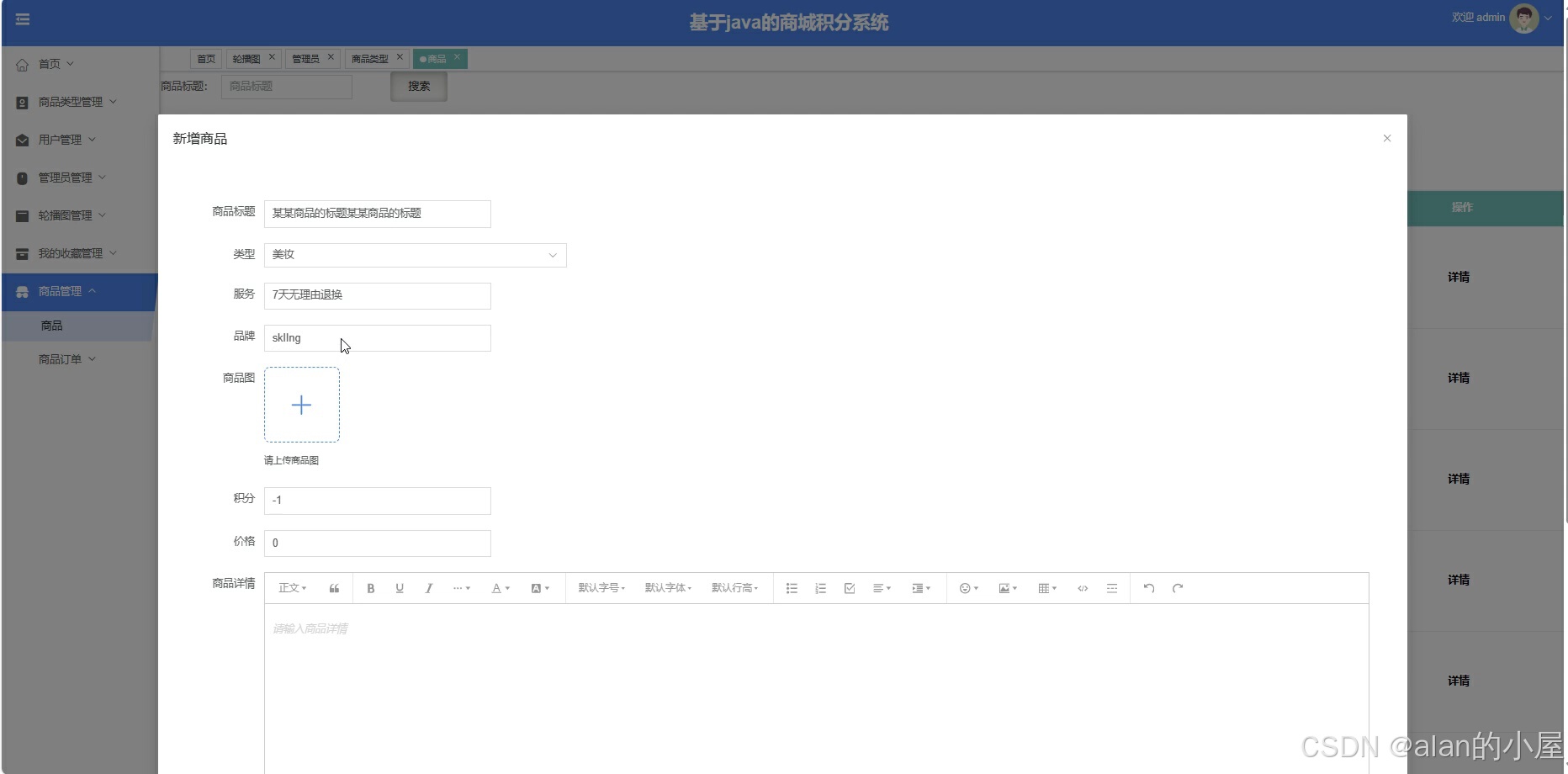Insert bulleted list
Viewport: 1568px width, 774px height.
792,588
